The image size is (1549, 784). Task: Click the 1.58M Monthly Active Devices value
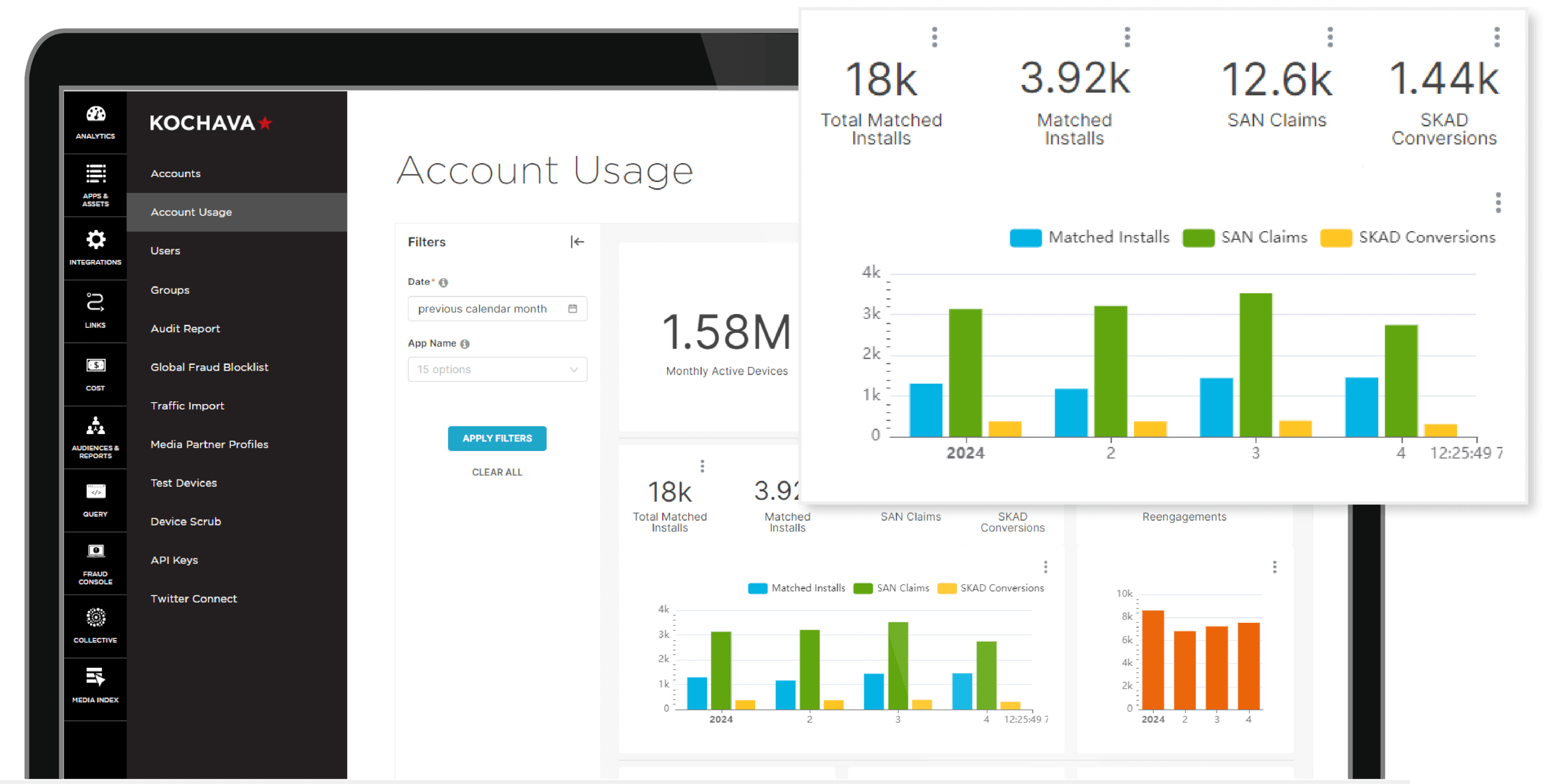click(x=726, y=332)
